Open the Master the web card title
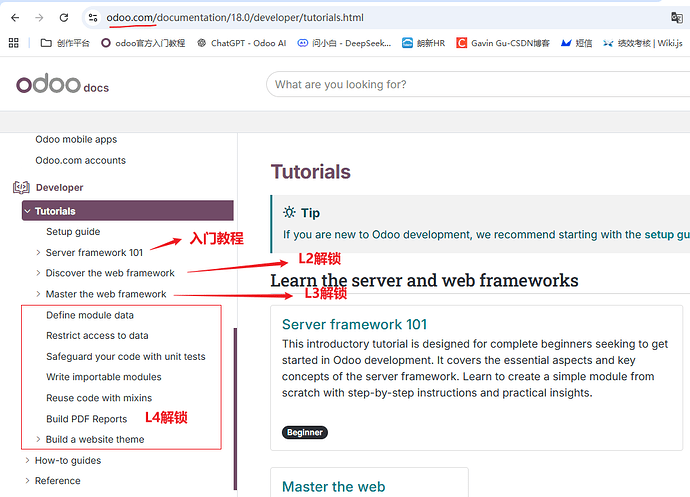This screenshot has height=497, width=690. coord(334,486)
